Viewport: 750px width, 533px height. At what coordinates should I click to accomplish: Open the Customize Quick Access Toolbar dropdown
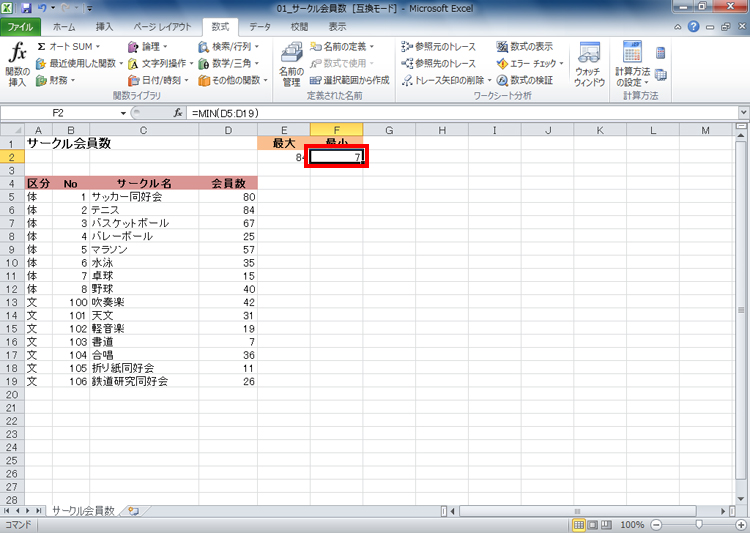89,9
